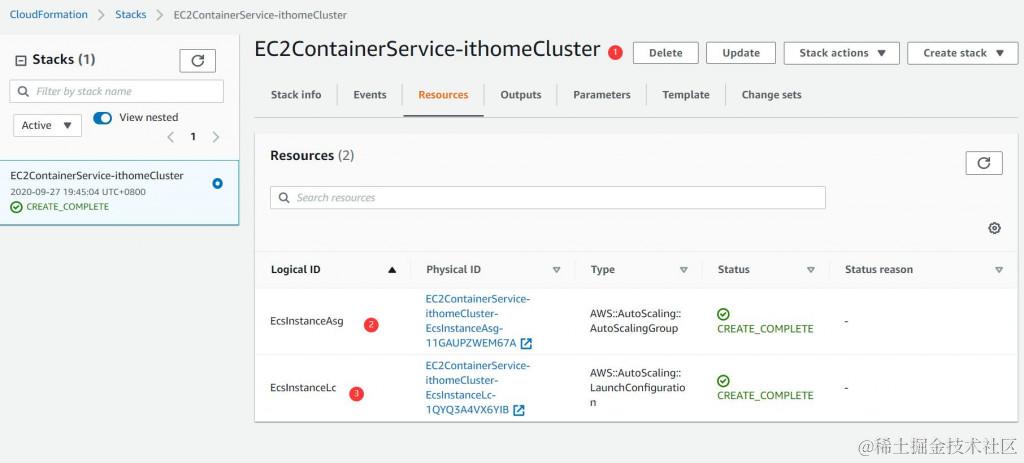Go to next page of stacks
The height and width of the screenshot is (463, 1024).
point(216,136)
